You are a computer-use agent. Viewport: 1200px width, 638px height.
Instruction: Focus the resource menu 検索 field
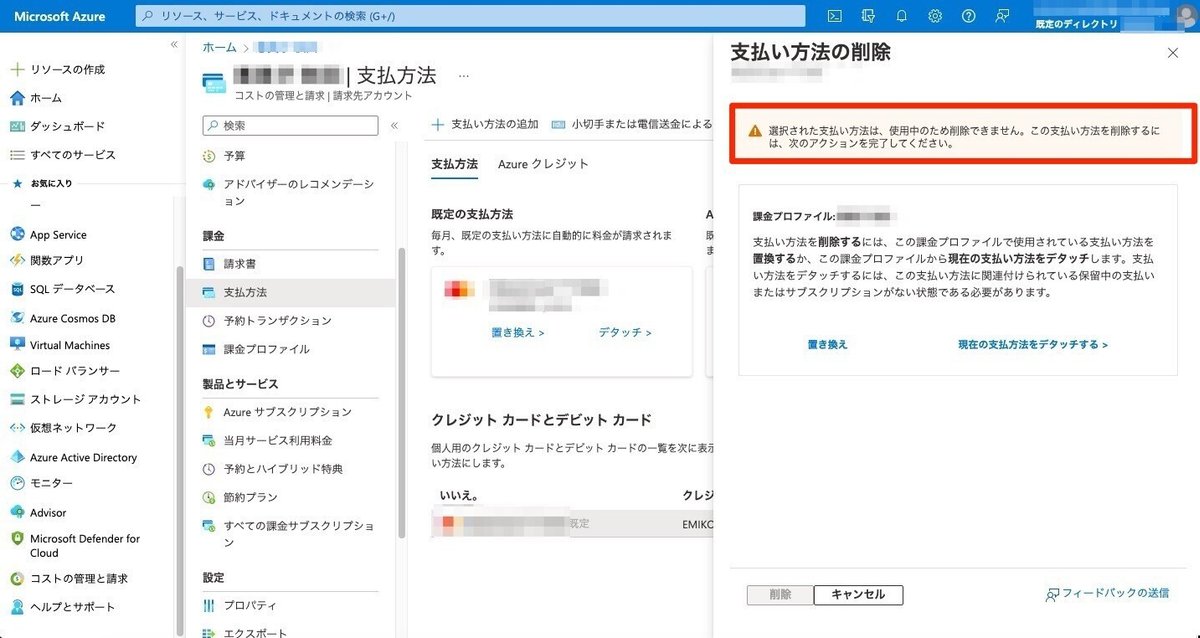coord(290,125)
